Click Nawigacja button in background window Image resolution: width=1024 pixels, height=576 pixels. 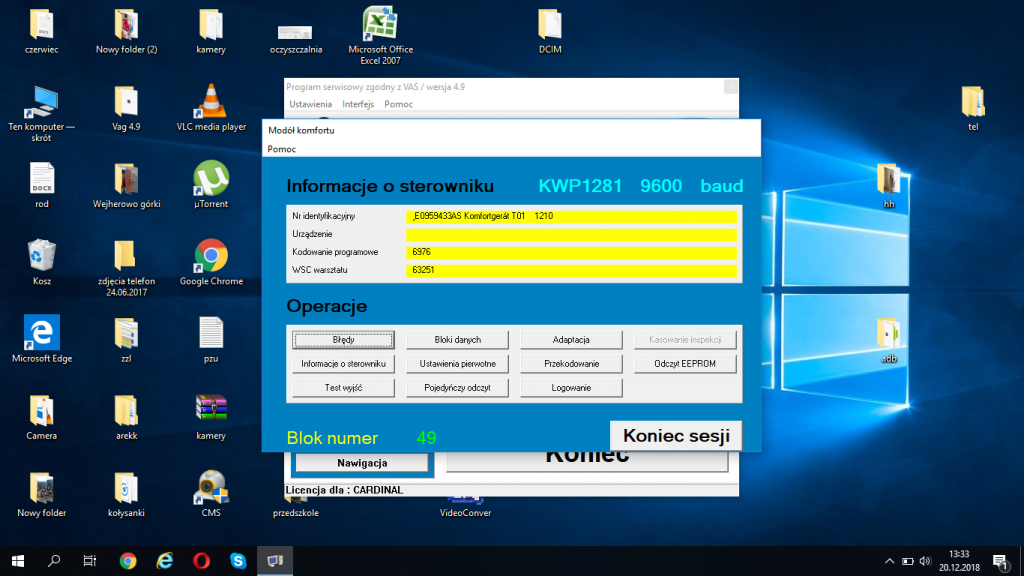tap(362, 462)
